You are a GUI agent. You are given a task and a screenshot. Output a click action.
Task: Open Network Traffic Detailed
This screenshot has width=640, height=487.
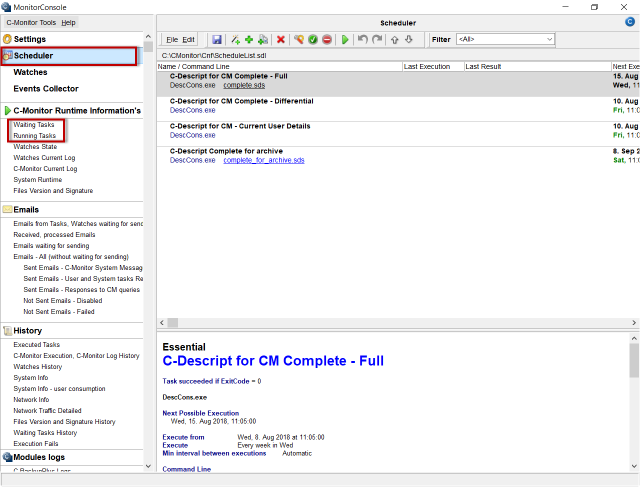click(x=47, y=411)
